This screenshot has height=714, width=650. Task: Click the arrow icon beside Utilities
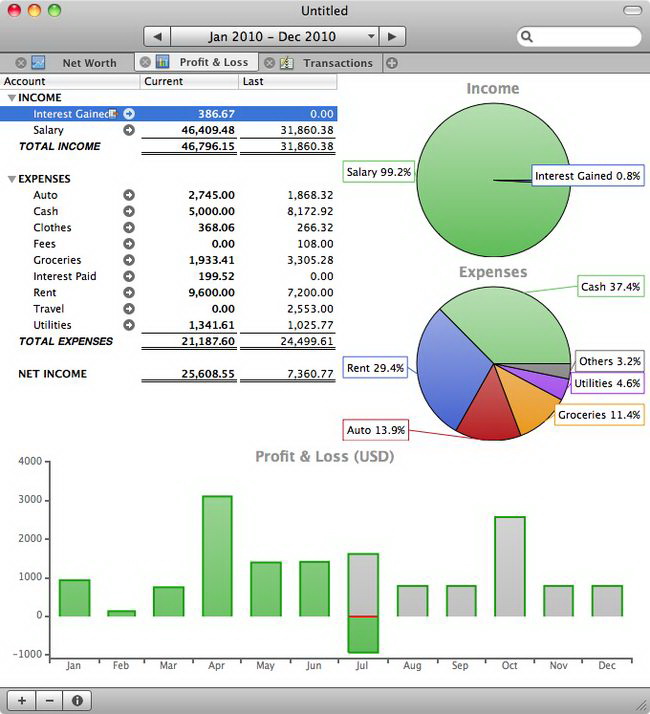[129, 325]
